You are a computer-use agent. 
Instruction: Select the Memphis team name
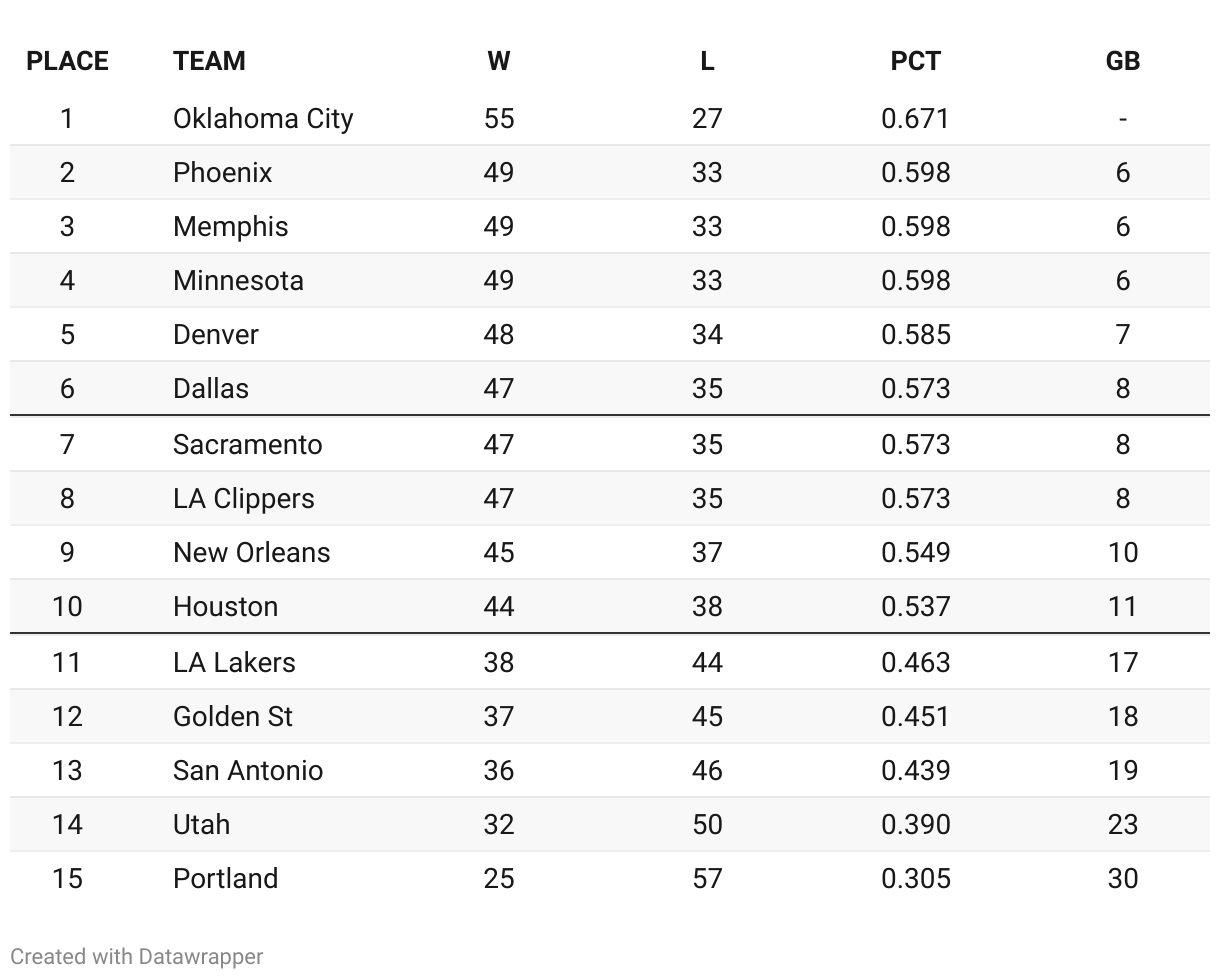(x=230, y=226)
